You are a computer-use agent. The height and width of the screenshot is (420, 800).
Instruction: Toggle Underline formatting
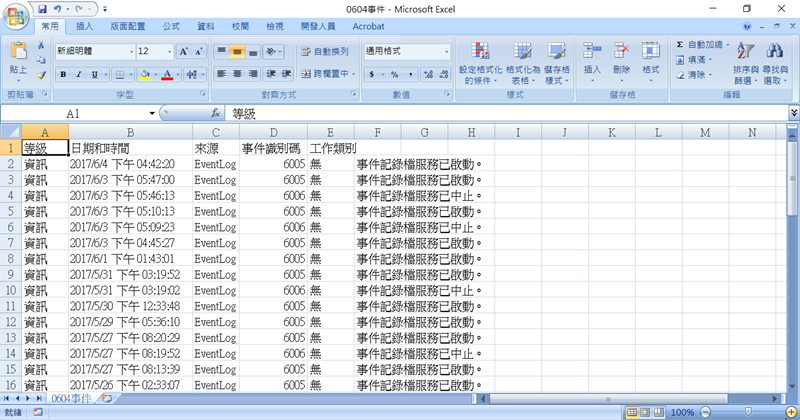pos(94,75)
